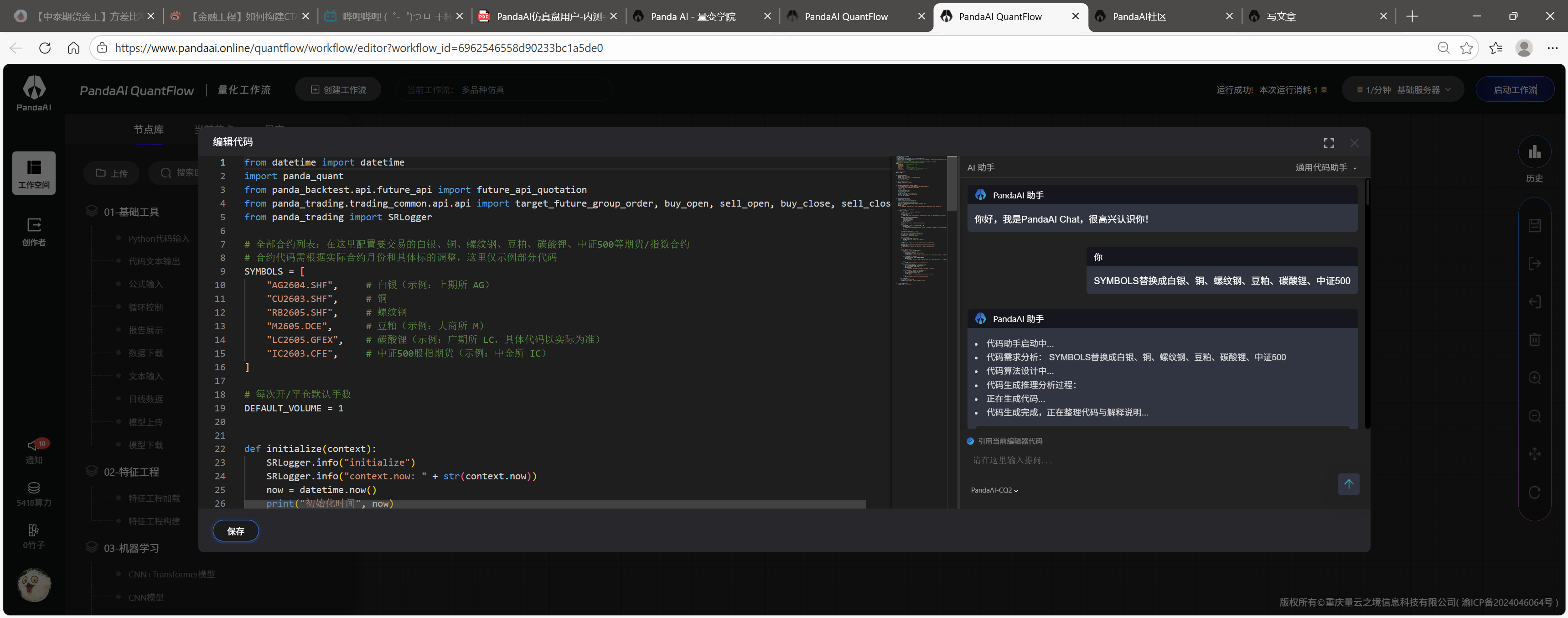Open the PandaAI-CQ2 model selector
This screenshot has height=618, width=1568.
[994, 490]
